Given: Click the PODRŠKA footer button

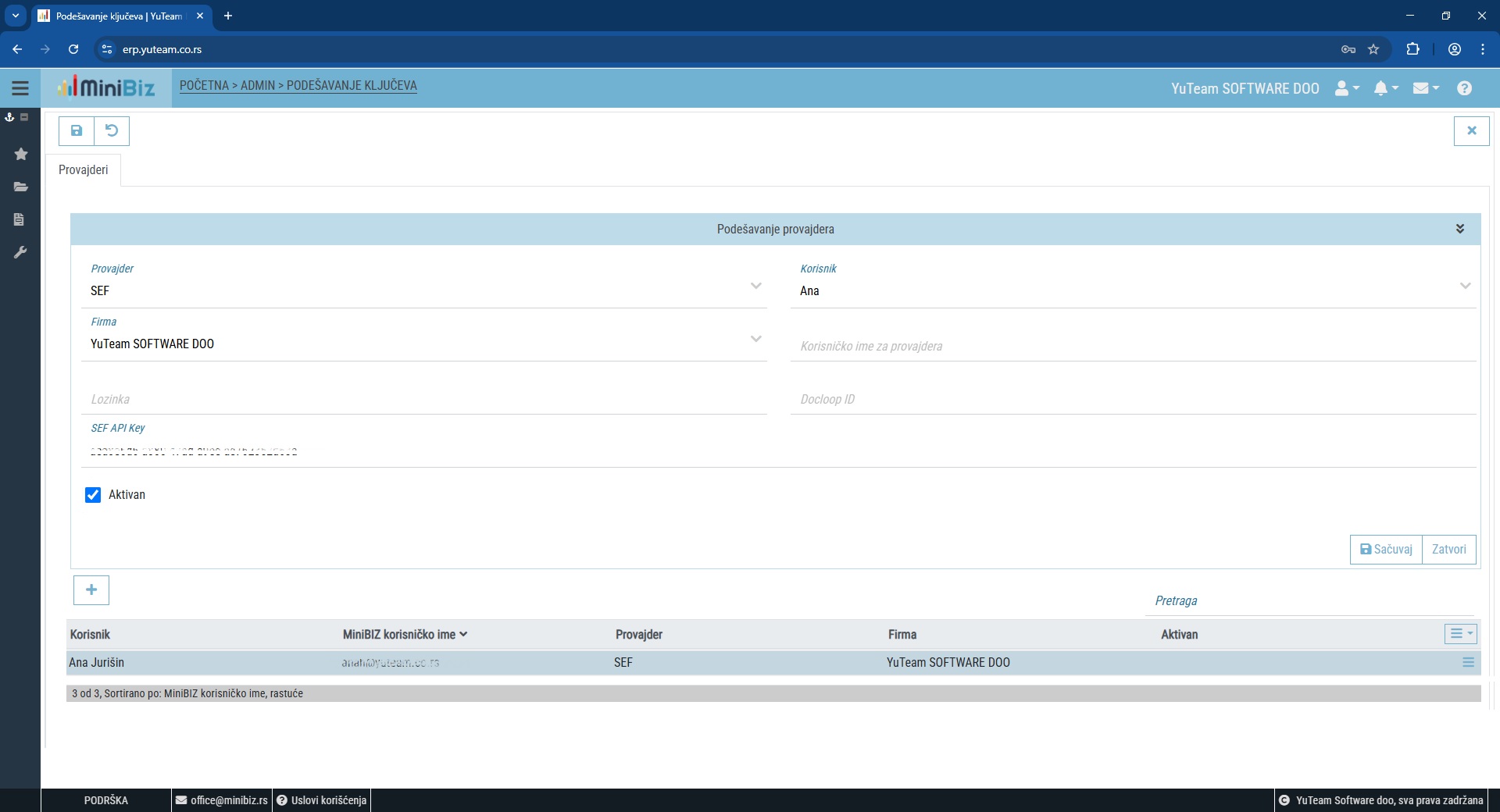Looking at the screenshot, I should point(106,800).
